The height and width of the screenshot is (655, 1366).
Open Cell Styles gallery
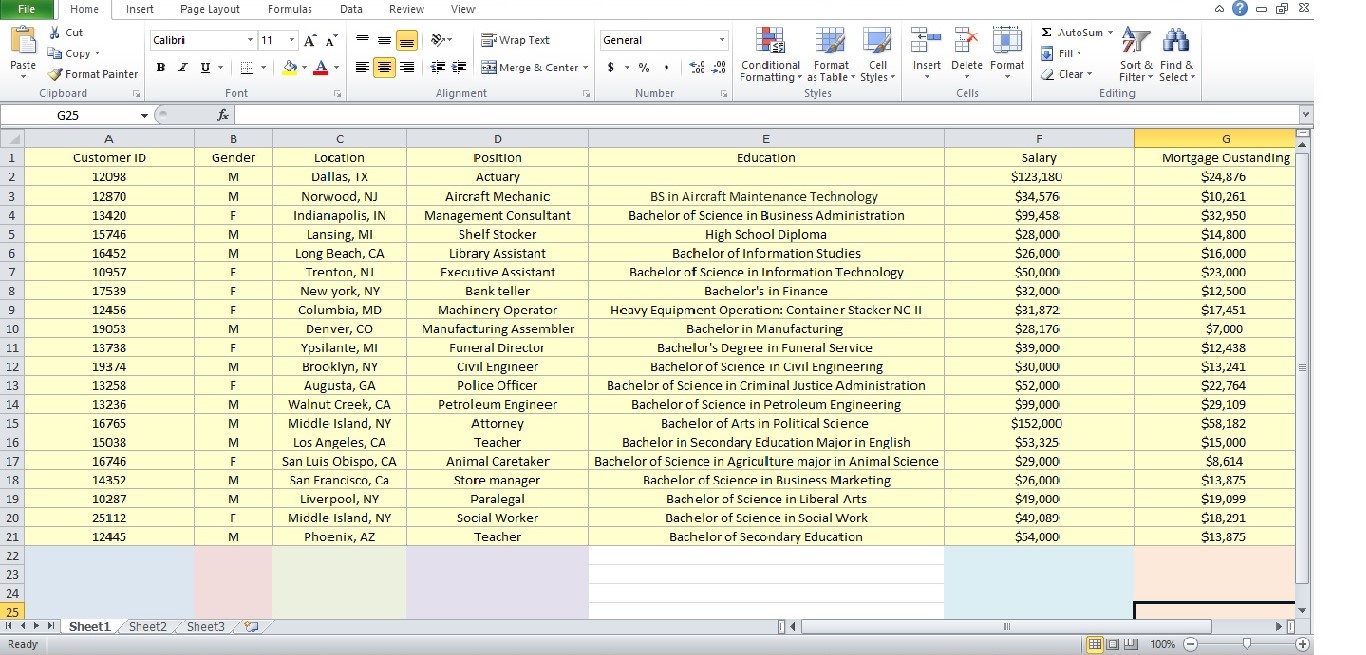pyautogui.click(x=877, y=55)
